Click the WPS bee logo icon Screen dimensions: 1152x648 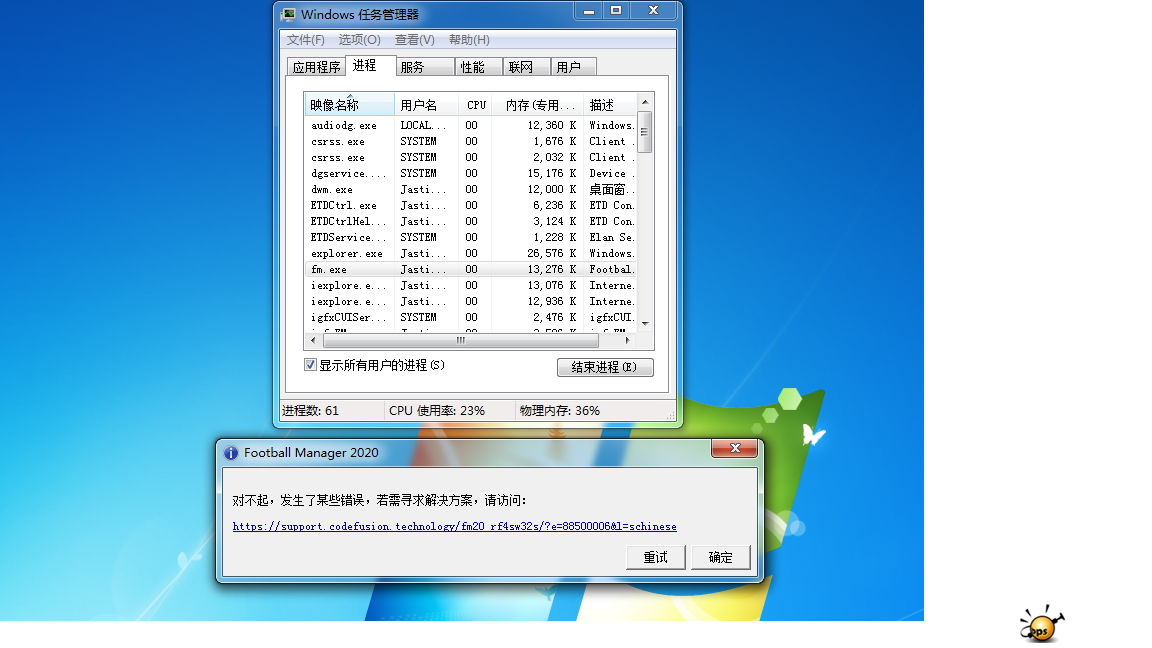[x=1042, y=624]
